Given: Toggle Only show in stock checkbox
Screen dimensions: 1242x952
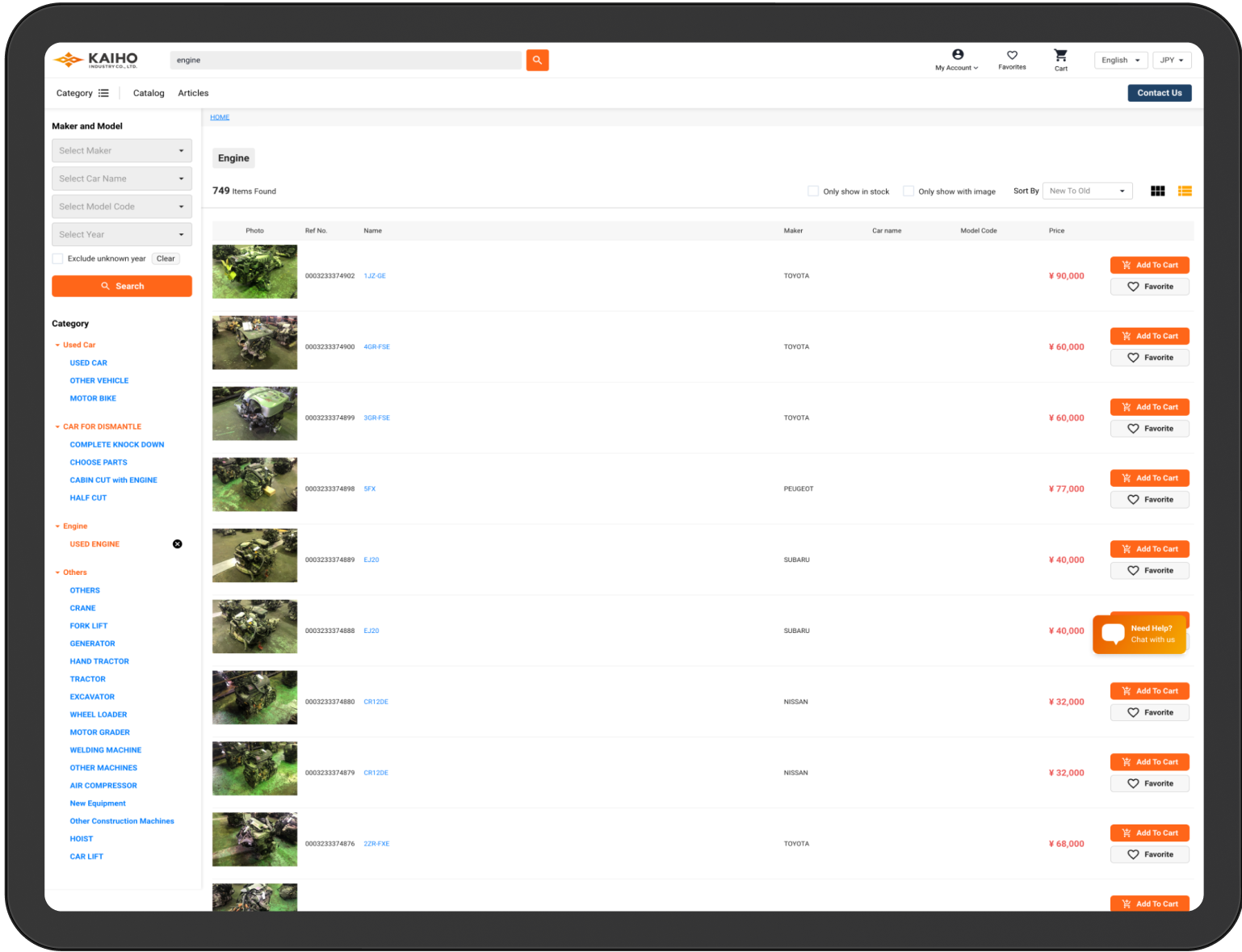Looking at the screenshot, I should coord(813,191).
